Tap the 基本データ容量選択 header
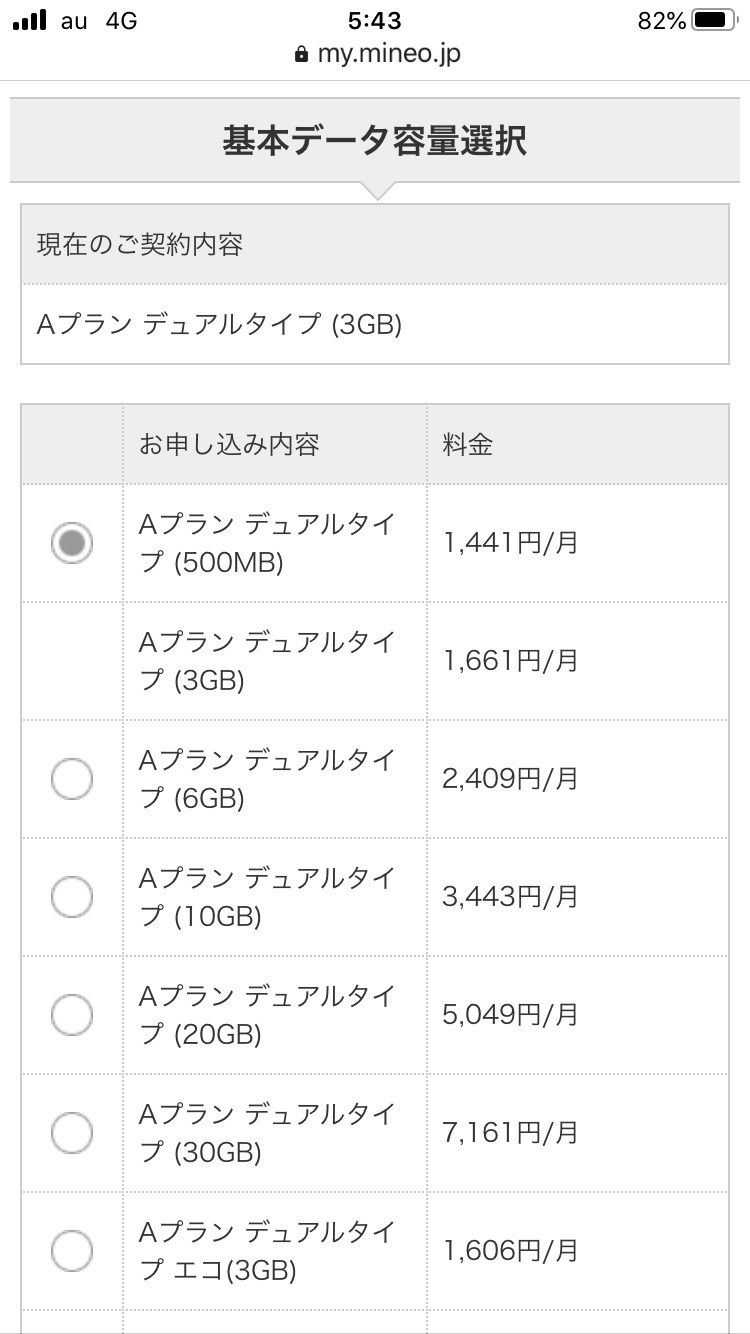Viewport: 750px width, 1334px height. pos(375,141)
